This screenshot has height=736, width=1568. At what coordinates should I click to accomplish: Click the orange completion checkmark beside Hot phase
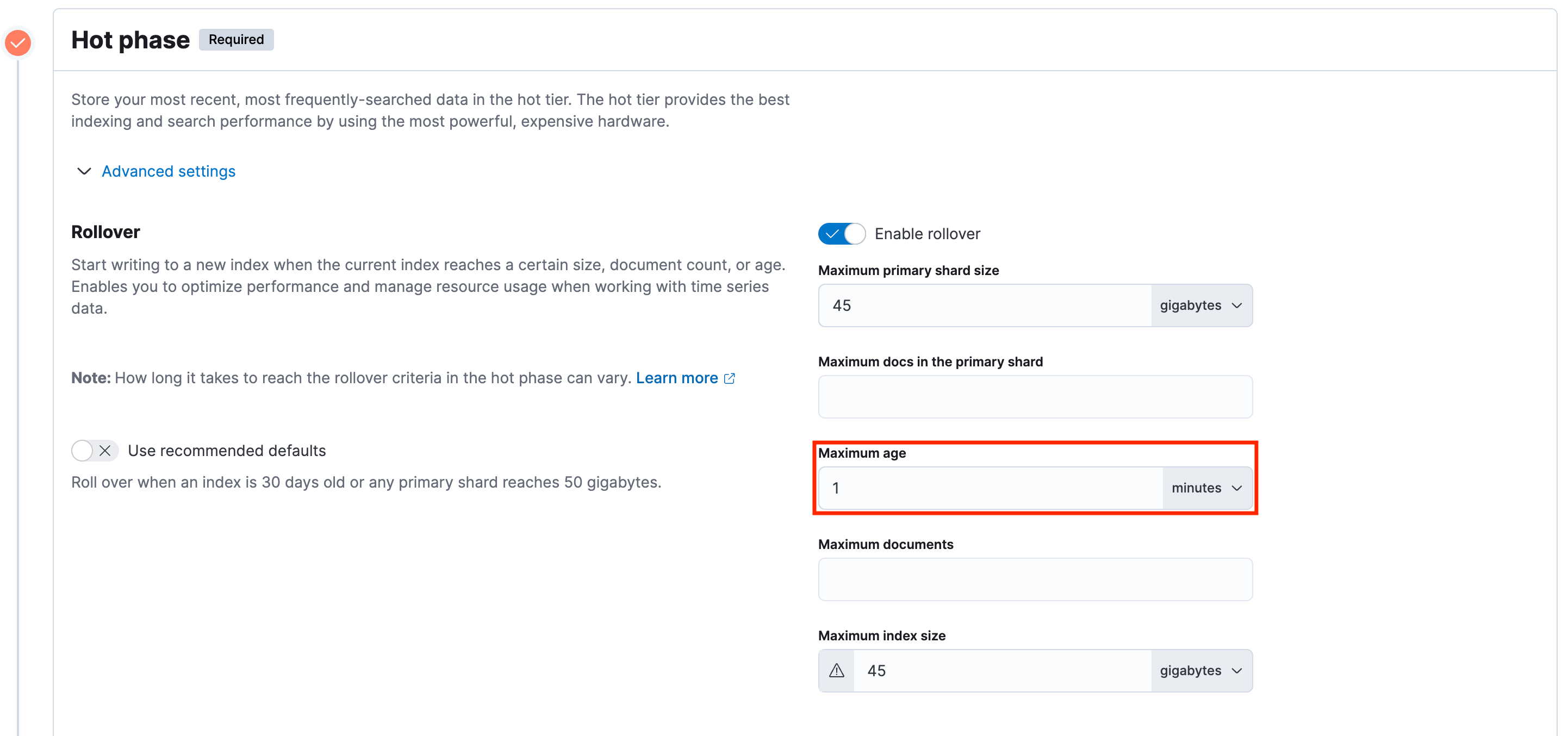click(x=17, y=42)
